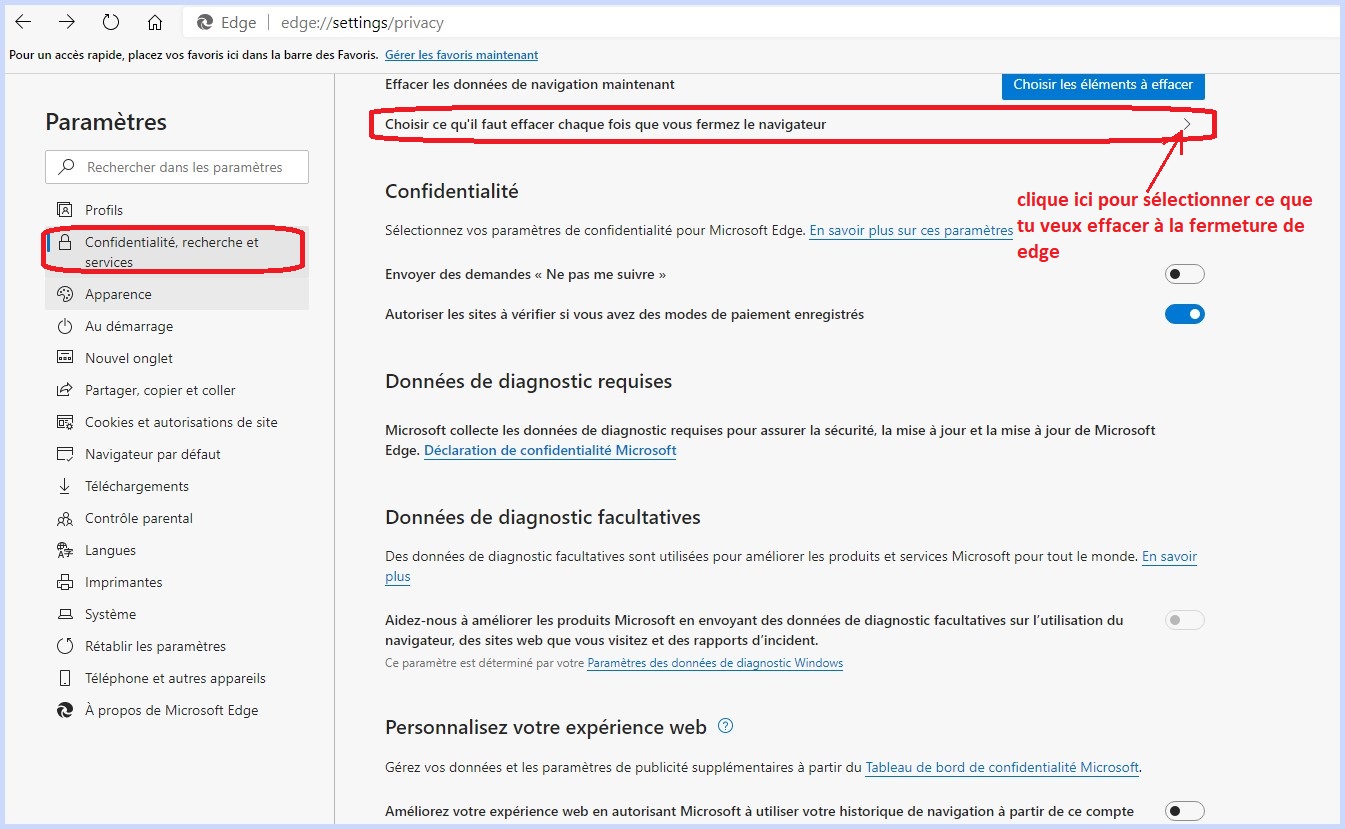Open En savoir plus about optional diagnostics
Image resolution: width=1345 pixels, height=829 pixels.
tap(1169, 557)
